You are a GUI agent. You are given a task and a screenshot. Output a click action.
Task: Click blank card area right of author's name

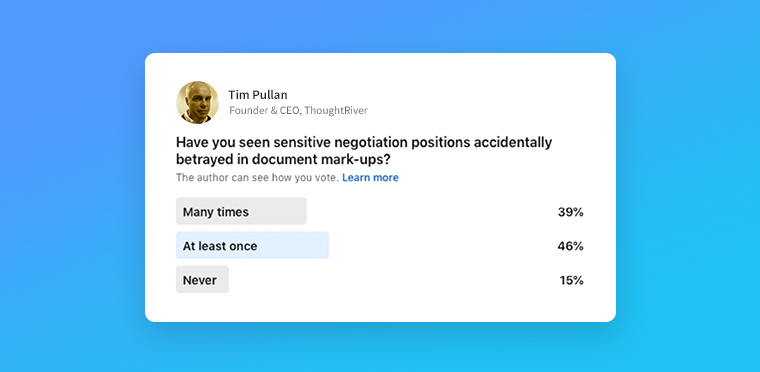(485, 102)
